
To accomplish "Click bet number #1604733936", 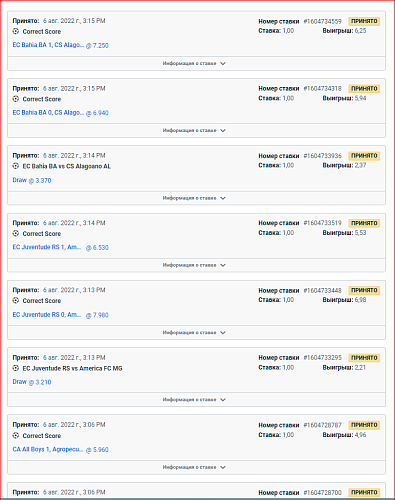I will click(323, 156).
